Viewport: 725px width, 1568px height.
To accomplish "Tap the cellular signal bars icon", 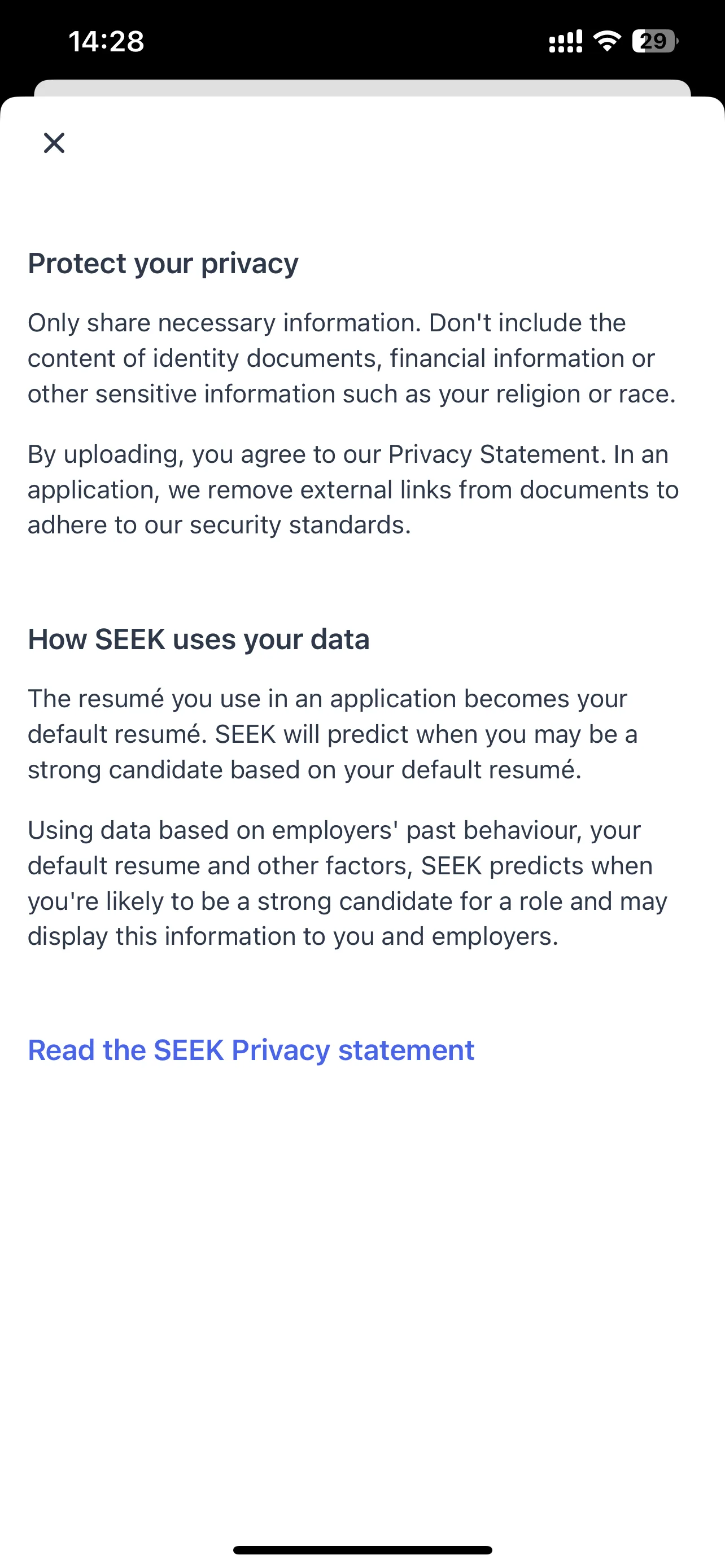I will pyautogui.click(x=566, y=41).
